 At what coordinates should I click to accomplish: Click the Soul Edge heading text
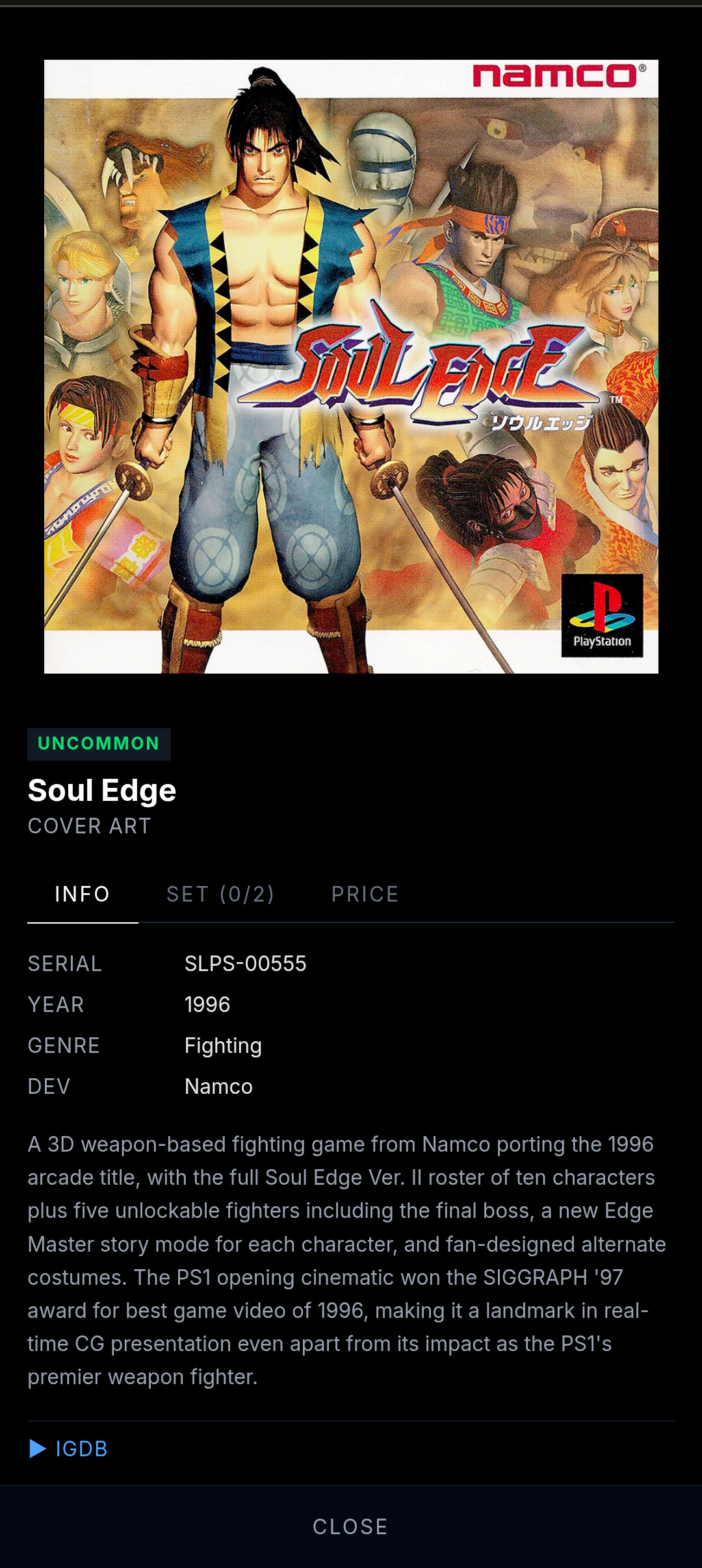point(102,790)
